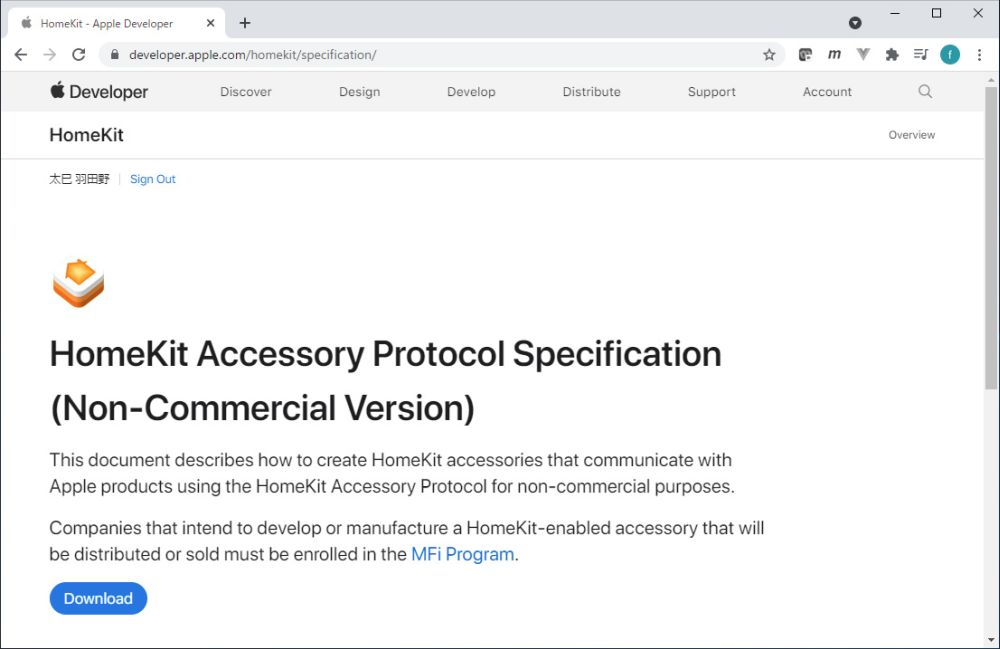The height and width of the screenshot is (649, 1000).
Task: Open the search with the magnifier icon
Action: [x=924, y=91]
